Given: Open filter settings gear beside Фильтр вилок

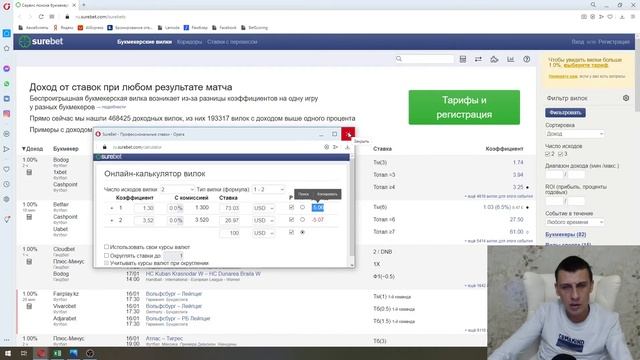Looking at the screenshot, I should pos(626,98).
